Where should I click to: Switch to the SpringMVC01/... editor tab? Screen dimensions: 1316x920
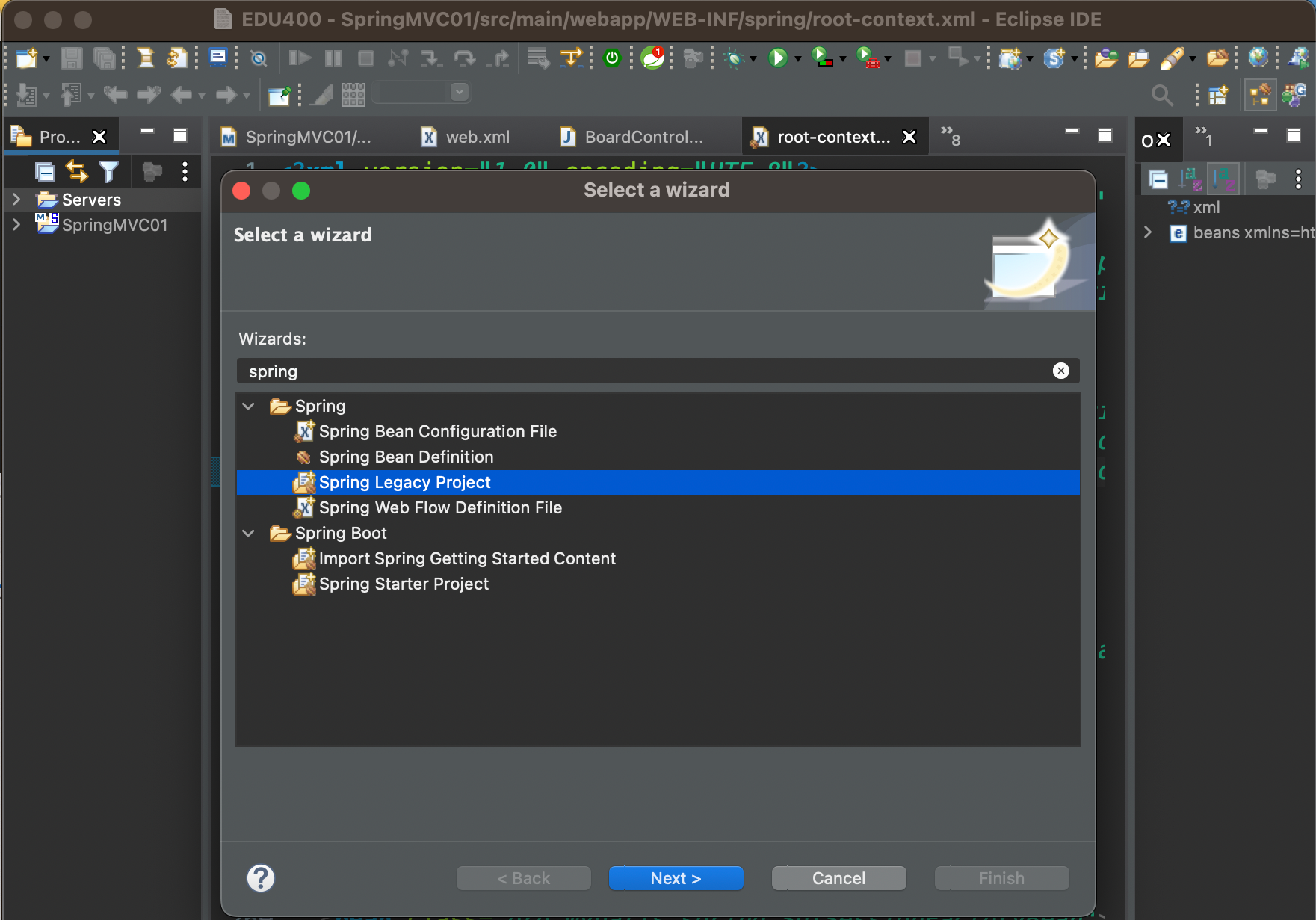297,137
